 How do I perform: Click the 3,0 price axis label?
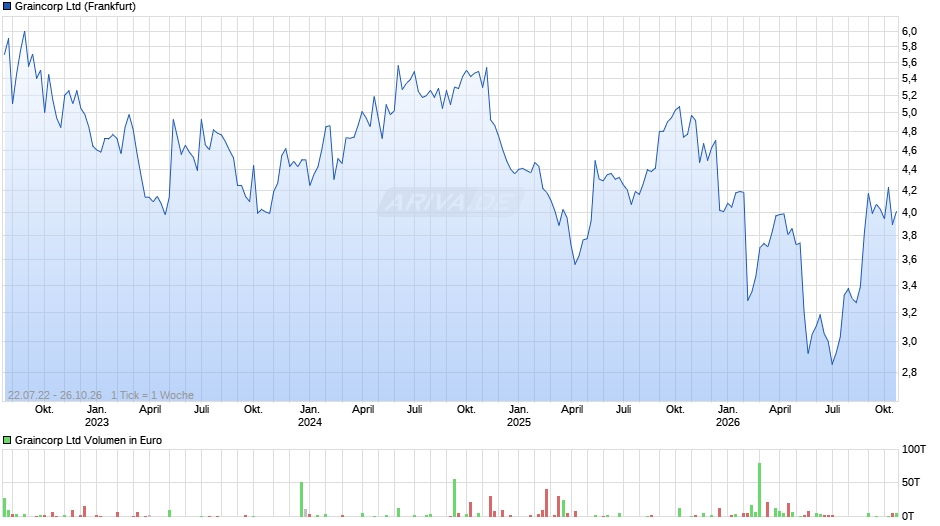click(909, 341)
